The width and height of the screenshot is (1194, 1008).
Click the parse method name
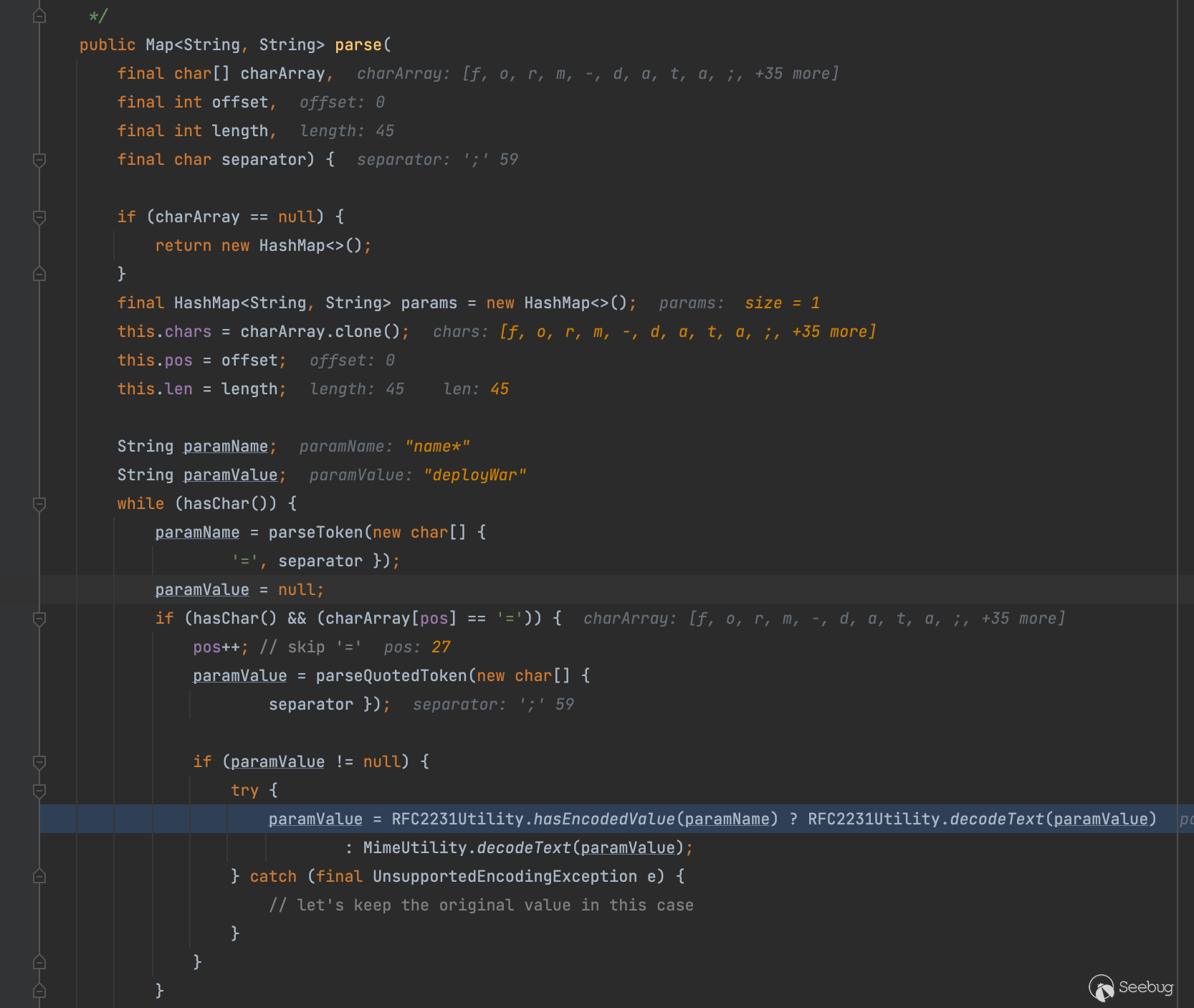(x=358, y=45)
